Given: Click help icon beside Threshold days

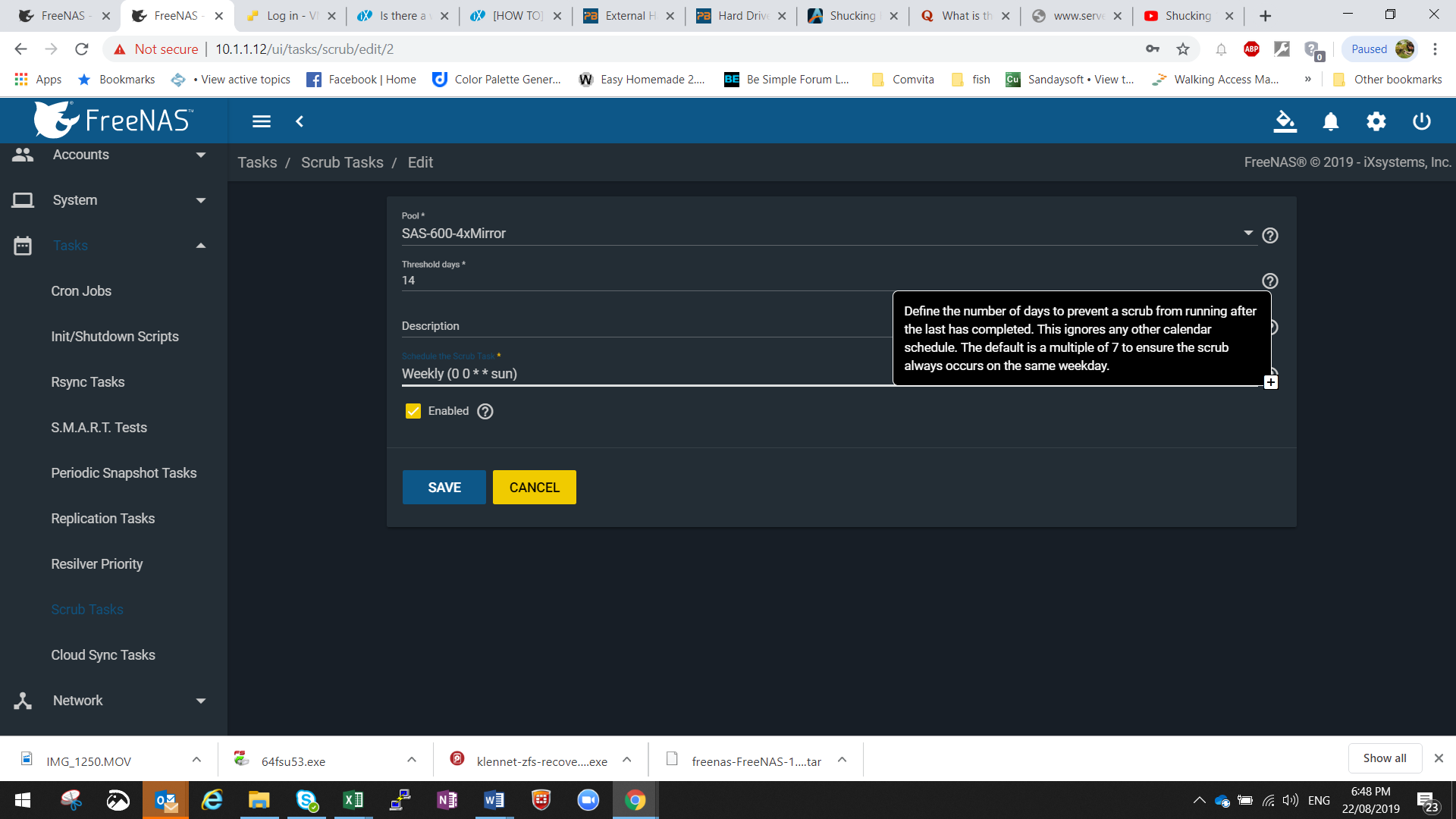Looking at the screenshot, I should [1269, 281].
